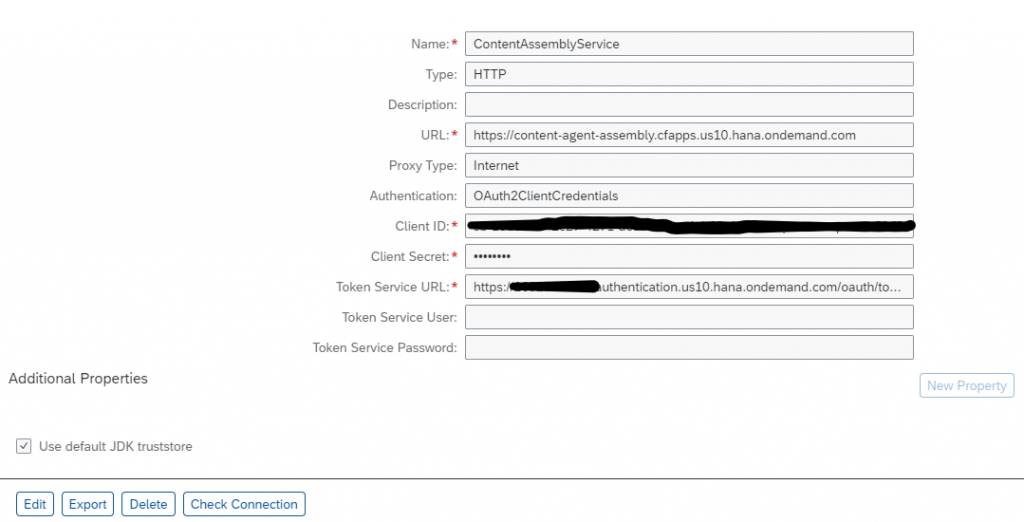The height and width of the screenshot is (522, 1024).
Task: Open Proxy Type field showing Internet
Action: (x=689, y=165)
